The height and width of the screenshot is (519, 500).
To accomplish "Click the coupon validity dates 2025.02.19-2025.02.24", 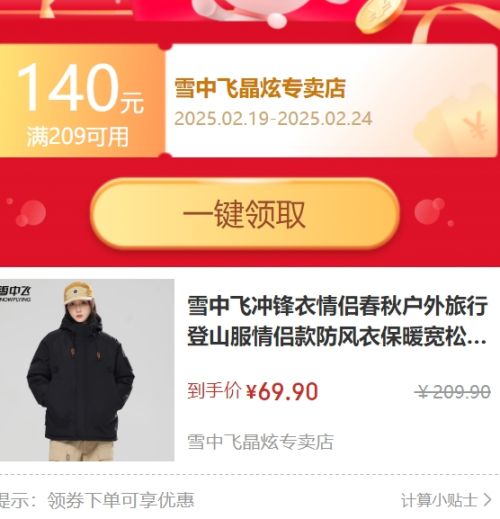I will (x=273, y=119).
